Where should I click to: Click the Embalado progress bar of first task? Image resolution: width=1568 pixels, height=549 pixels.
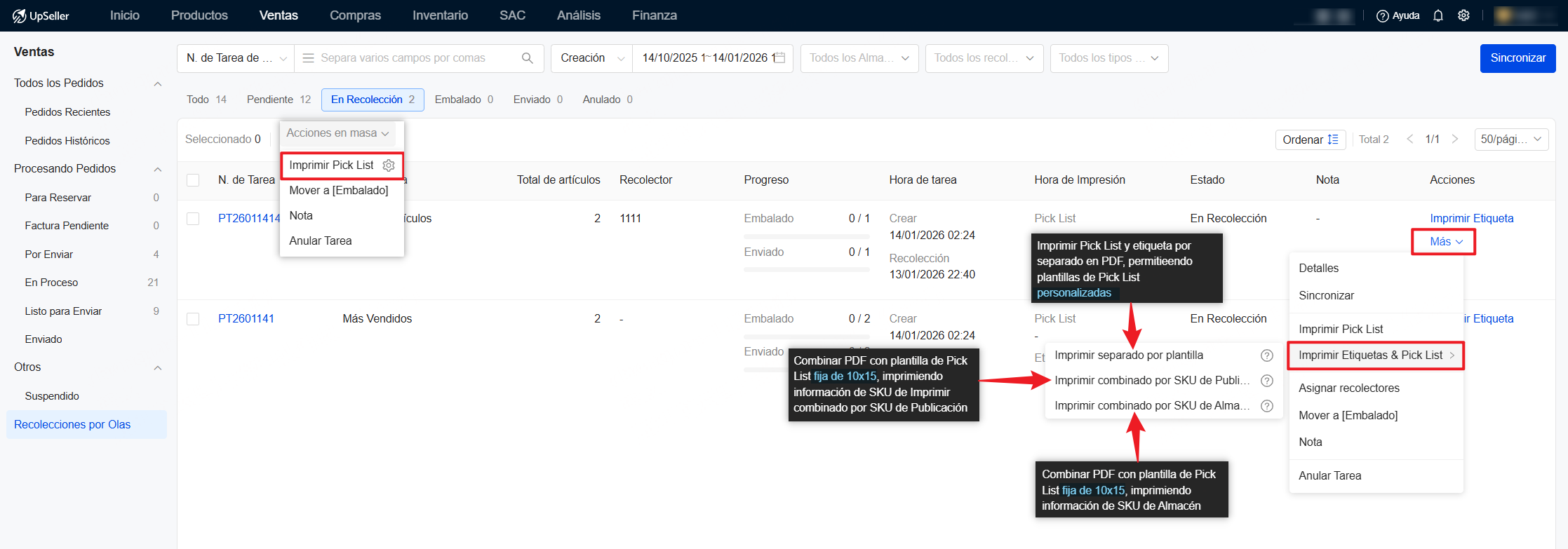806,236
